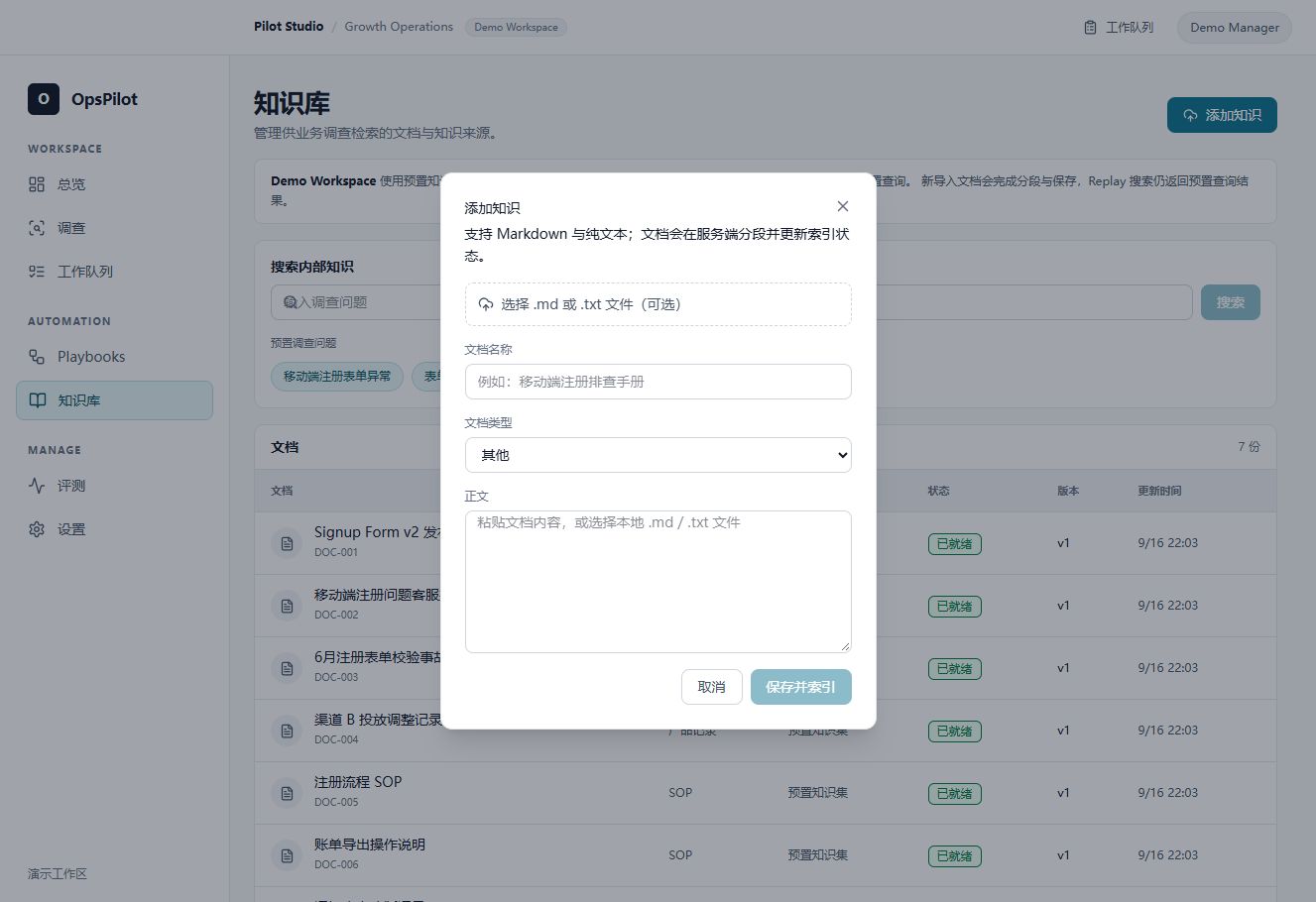Click document icon for DOC-003

pyautogui.click(x=287, y=668)
